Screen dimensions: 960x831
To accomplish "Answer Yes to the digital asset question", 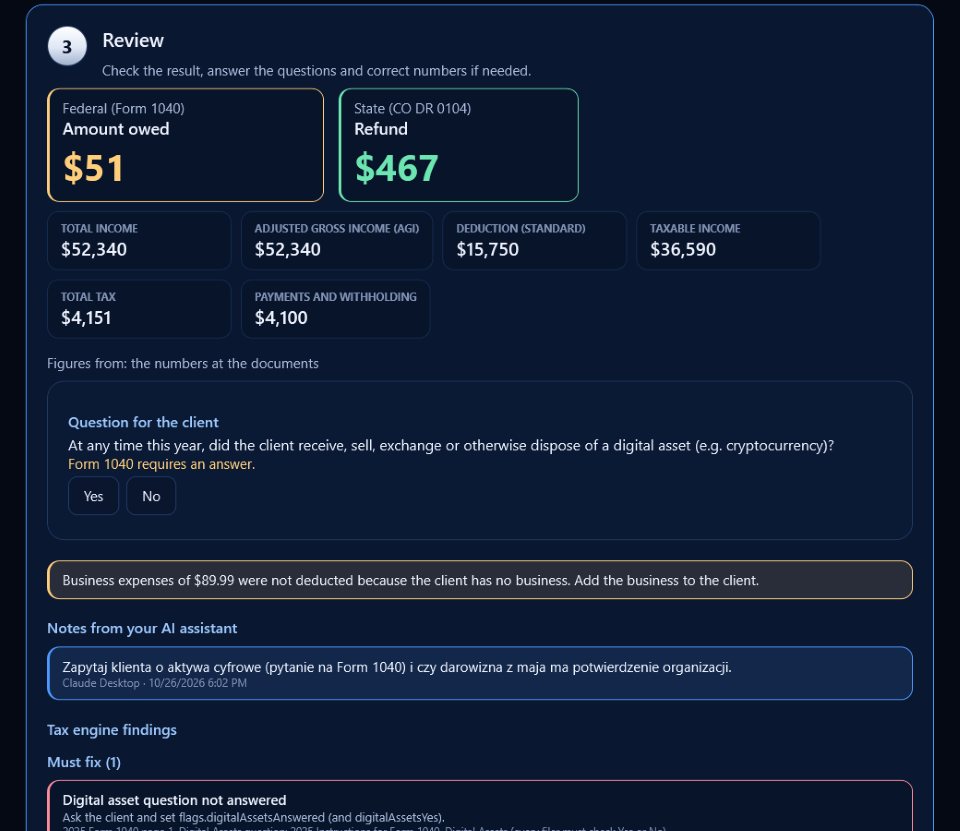I will [x=93, y=496].
